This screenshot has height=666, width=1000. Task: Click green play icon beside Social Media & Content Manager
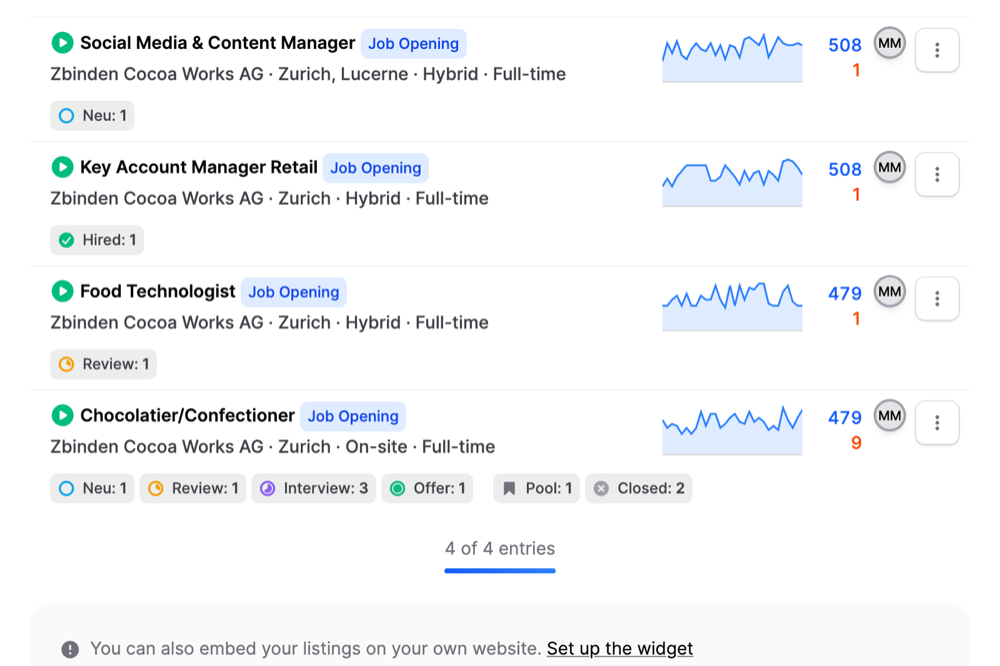(62, 43)
